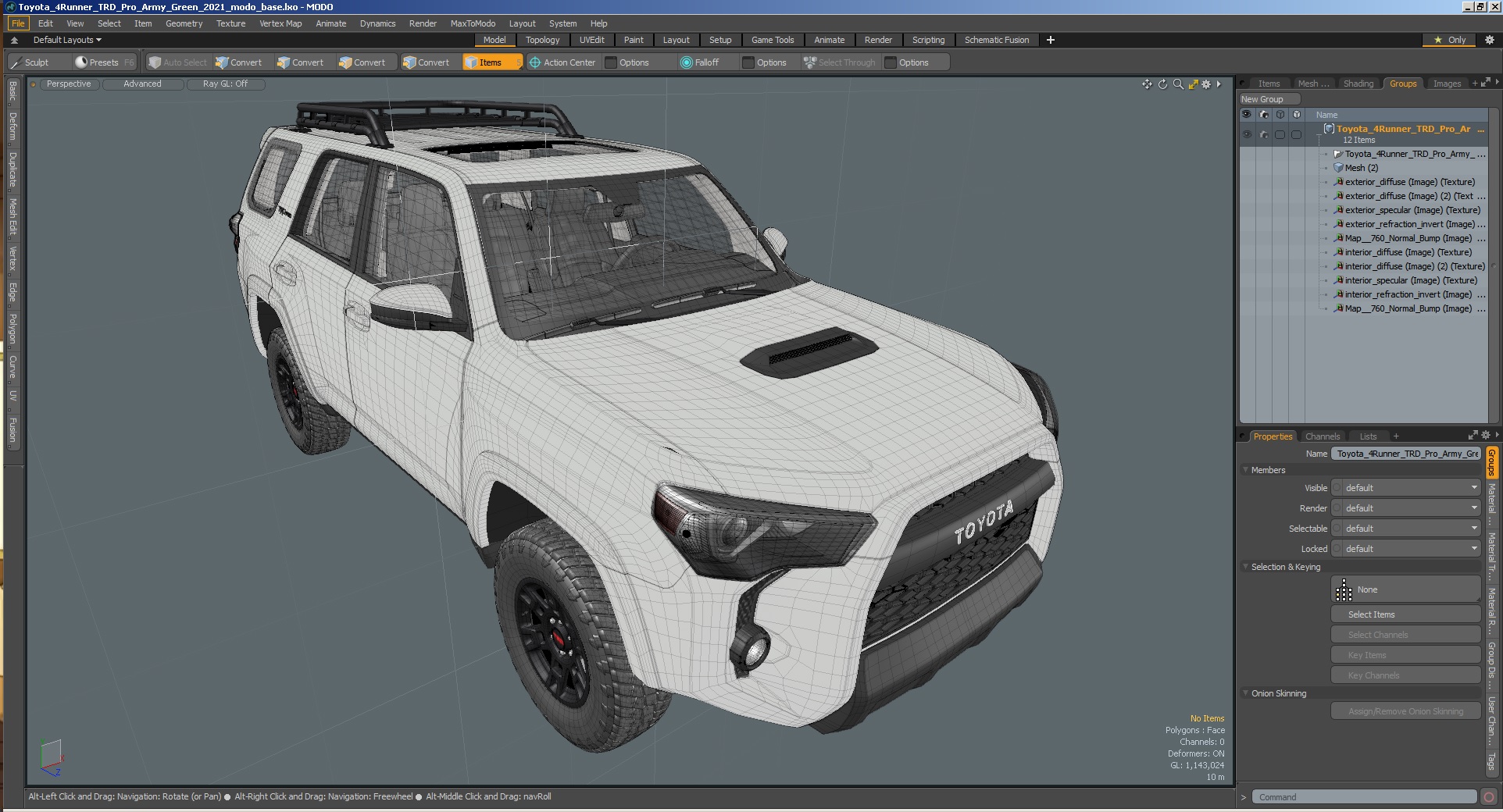This screenshot has height=812, width=1503.
Task: Click the yellow maximize viewport icon
Action: click(1193, 84)
